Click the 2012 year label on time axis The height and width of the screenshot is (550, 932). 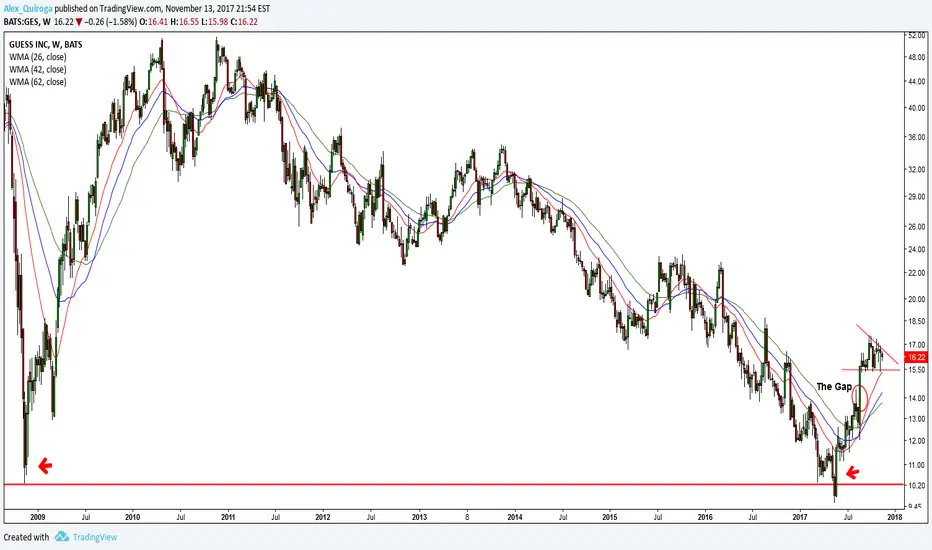coord(323,517)
